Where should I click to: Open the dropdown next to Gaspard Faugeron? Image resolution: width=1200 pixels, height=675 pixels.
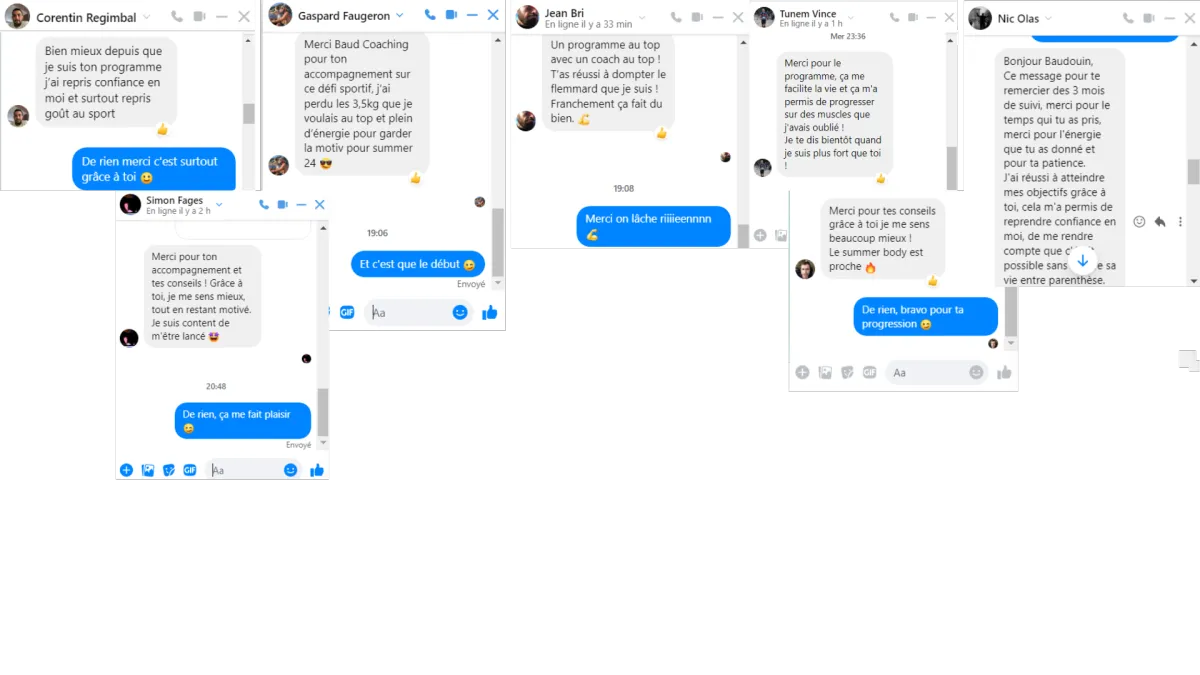click(x=399, y=15)
